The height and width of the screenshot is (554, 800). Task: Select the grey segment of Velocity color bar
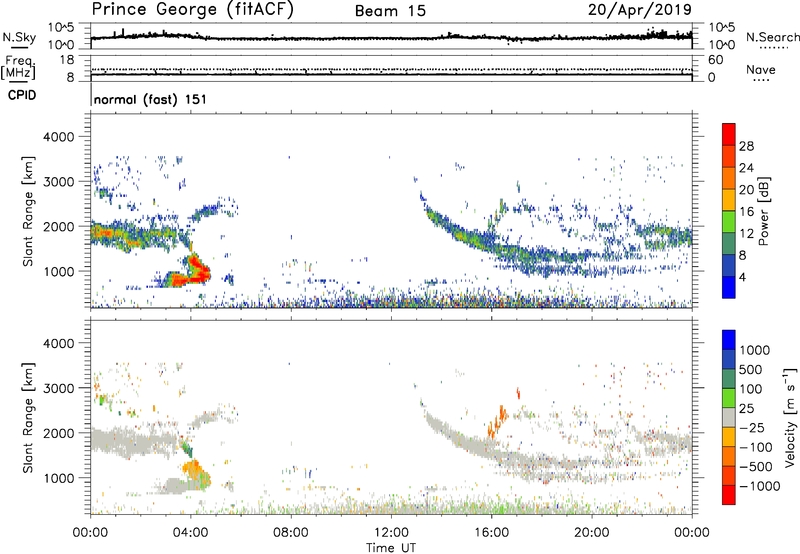[x=729, y=417]
